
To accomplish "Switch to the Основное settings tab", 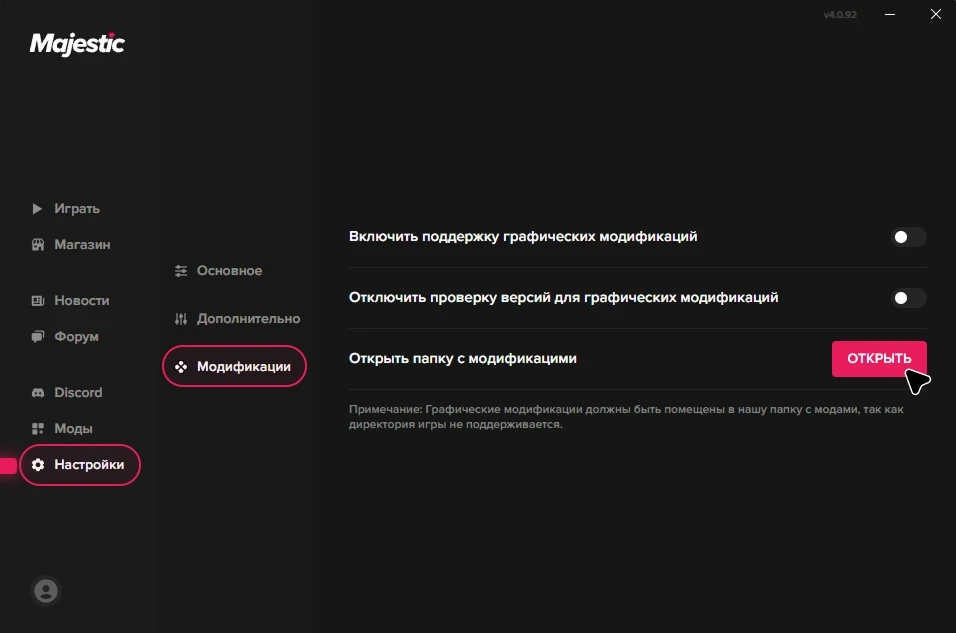I will (229, 271).
